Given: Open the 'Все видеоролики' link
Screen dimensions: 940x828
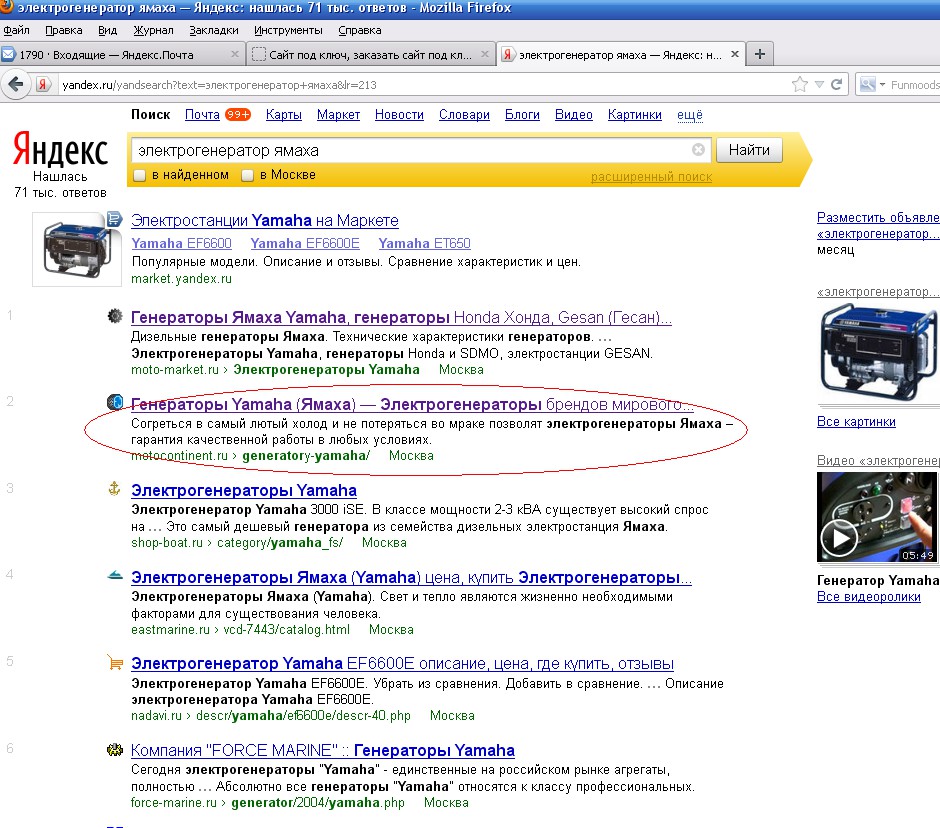Looking at the screenshot, I should pyautogui.click(x=869, y=597).
